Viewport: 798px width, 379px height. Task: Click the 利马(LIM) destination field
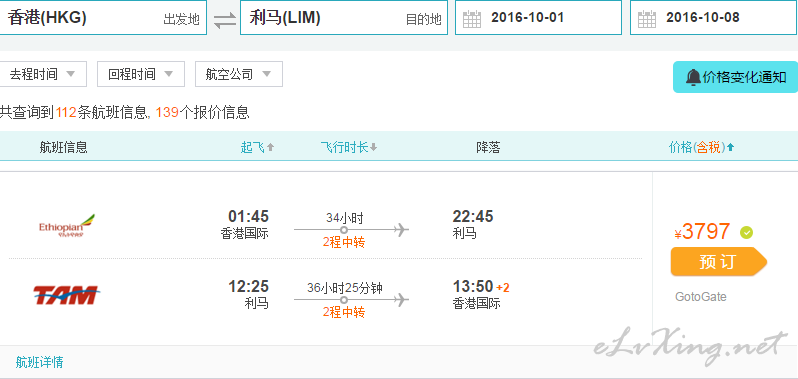pos(344,17)
